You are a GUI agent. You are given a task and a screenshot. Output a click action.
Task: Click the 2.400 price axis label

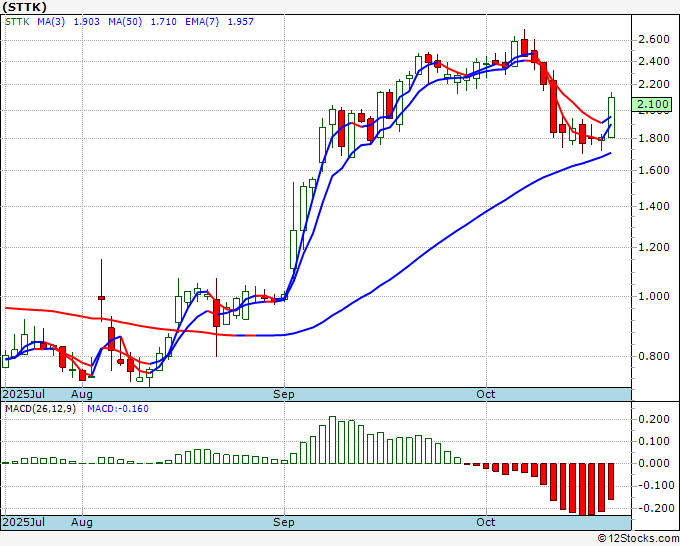coord(654,62)
